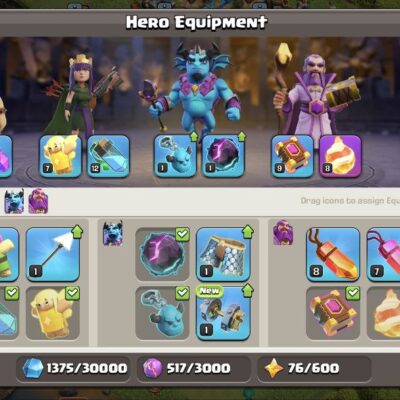Open the New Noble Iron equipment card
This screenshot has width=400, height=400.
click(223, 313)
